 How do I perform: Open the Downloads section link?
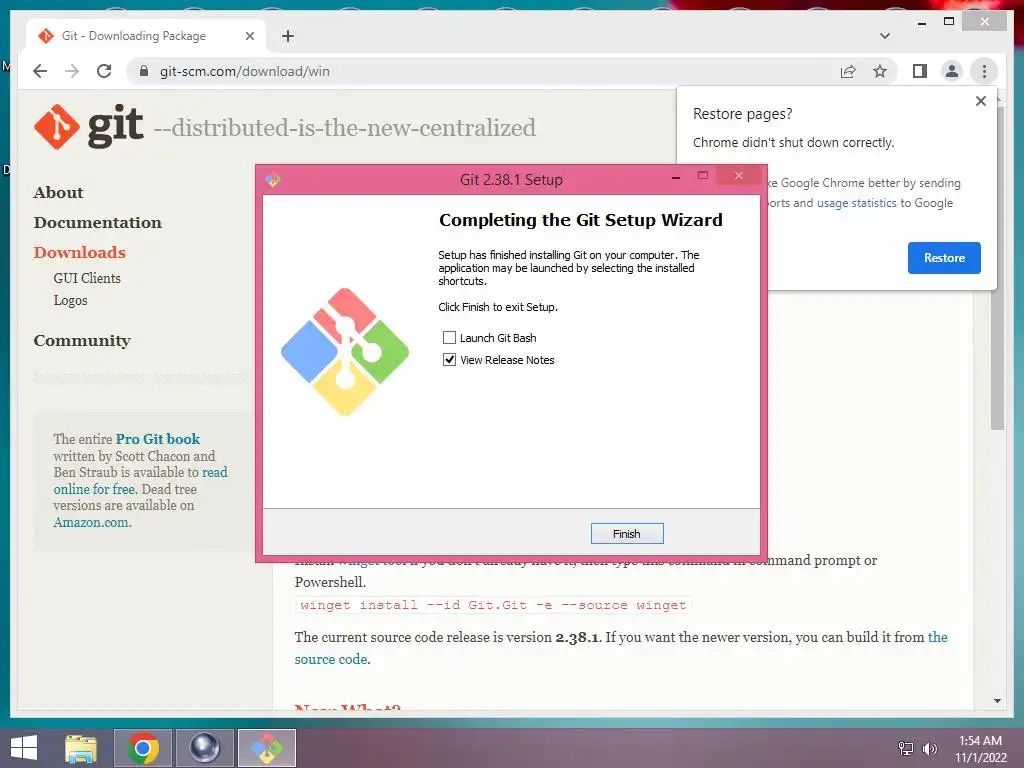tap(80, 253)
